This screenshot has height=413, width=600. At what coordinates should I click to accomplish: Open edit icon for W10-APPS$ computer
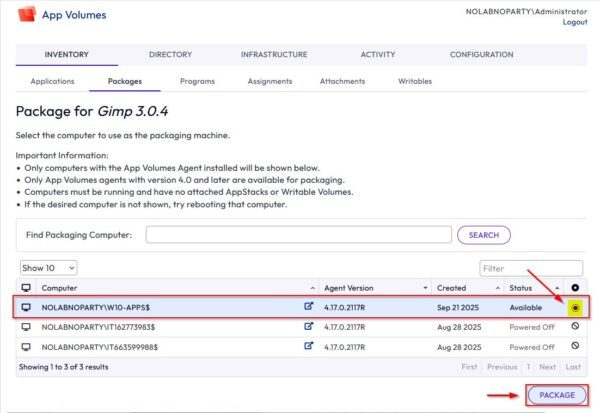coord(308,306)
